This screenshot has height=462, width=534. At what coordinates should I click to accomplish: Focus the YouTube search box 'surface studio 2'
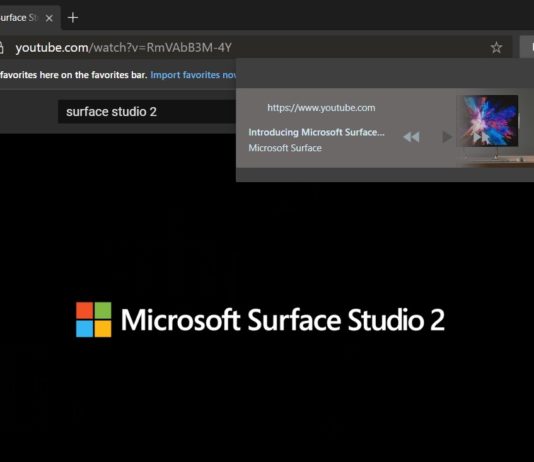pyautogui.click(x=147, y=112)
